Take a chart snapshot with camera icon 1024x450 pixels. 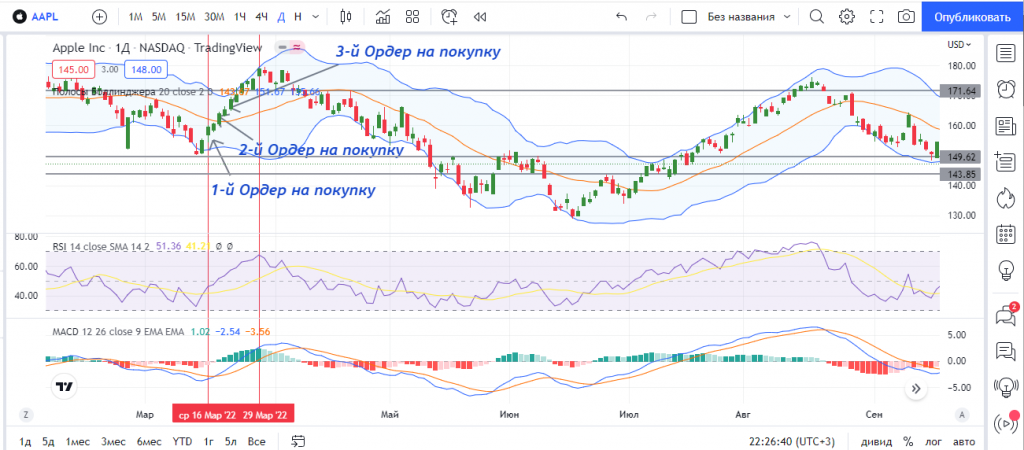pyautogui.click(x=906, y=16)
